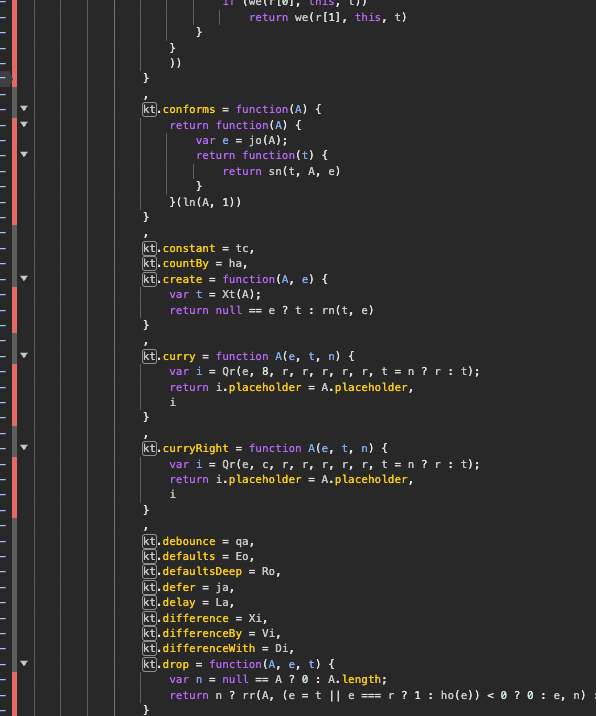Click 'var n = null == A ? 0 : A.length;'
Image resolution: width=596 pixels, height=716 pixels.
pyautogui.click(x=278, y=679)
